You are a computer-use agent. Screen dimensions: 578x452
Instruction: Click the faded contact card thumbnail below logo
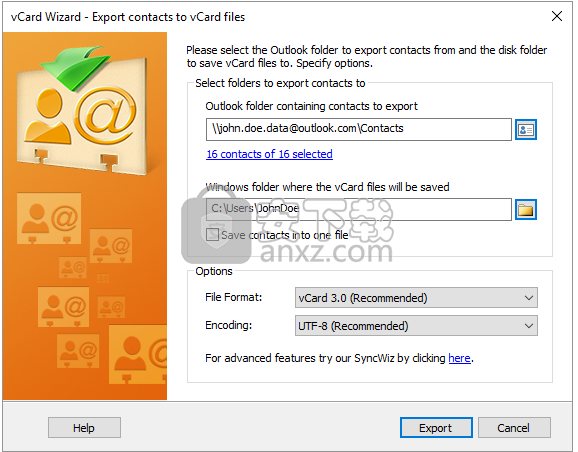[49, 218]
